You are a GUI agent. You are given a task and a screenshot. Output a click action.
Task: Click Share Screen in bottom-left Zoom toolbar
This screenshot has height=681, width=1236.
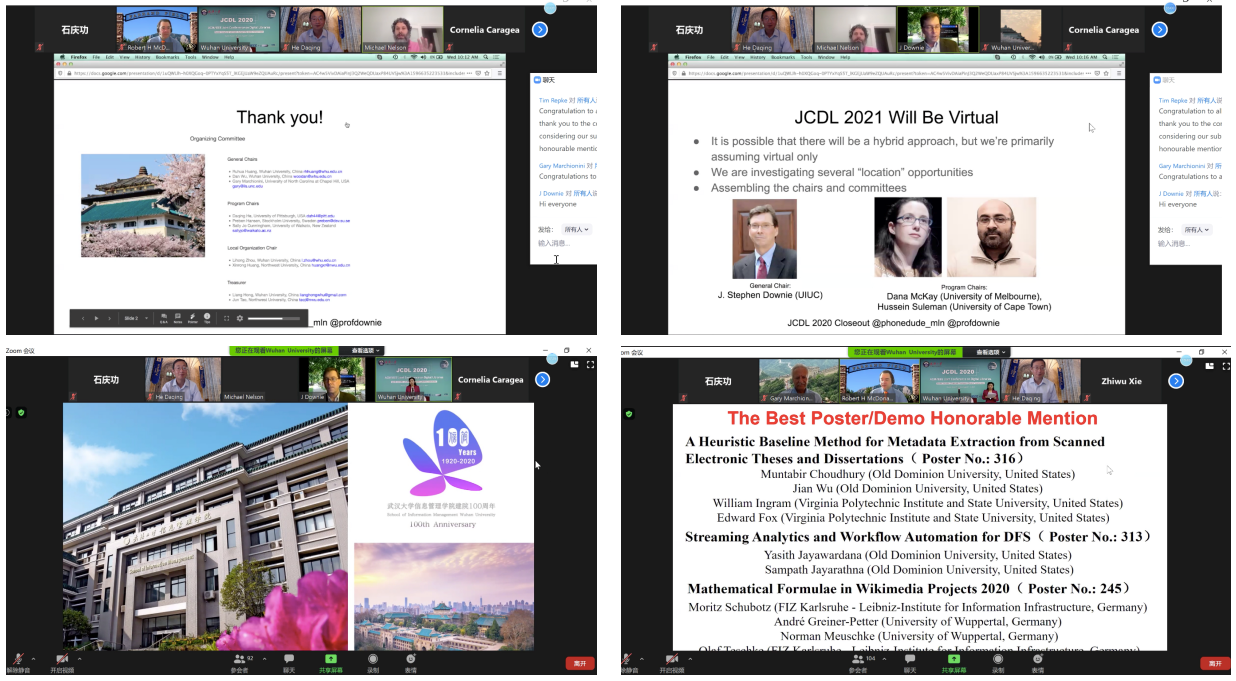329,661
